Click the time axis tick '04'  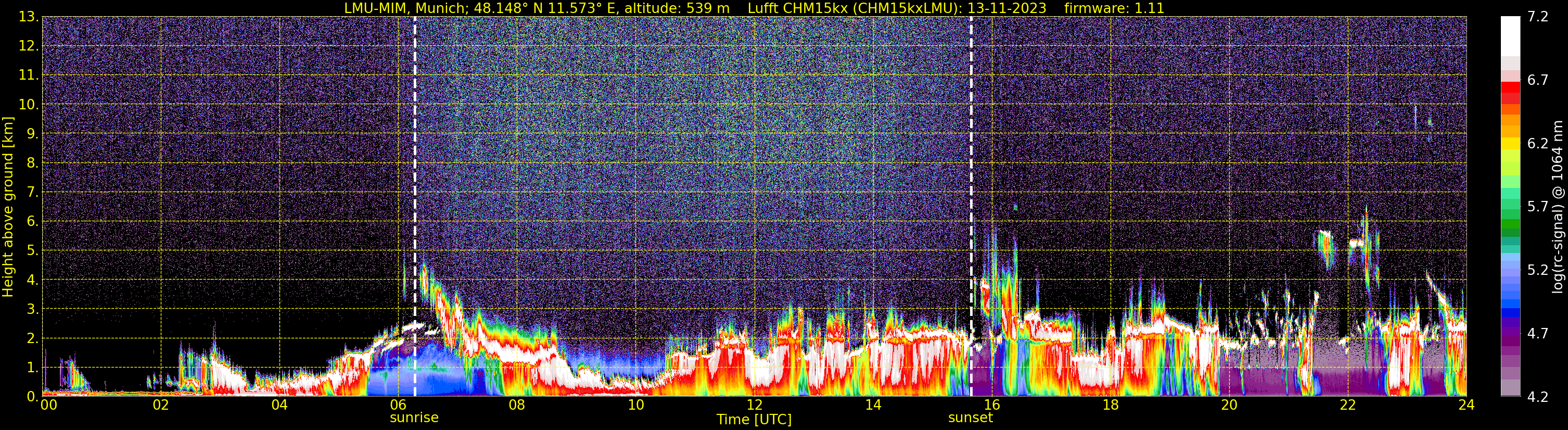tap(279, 404)
